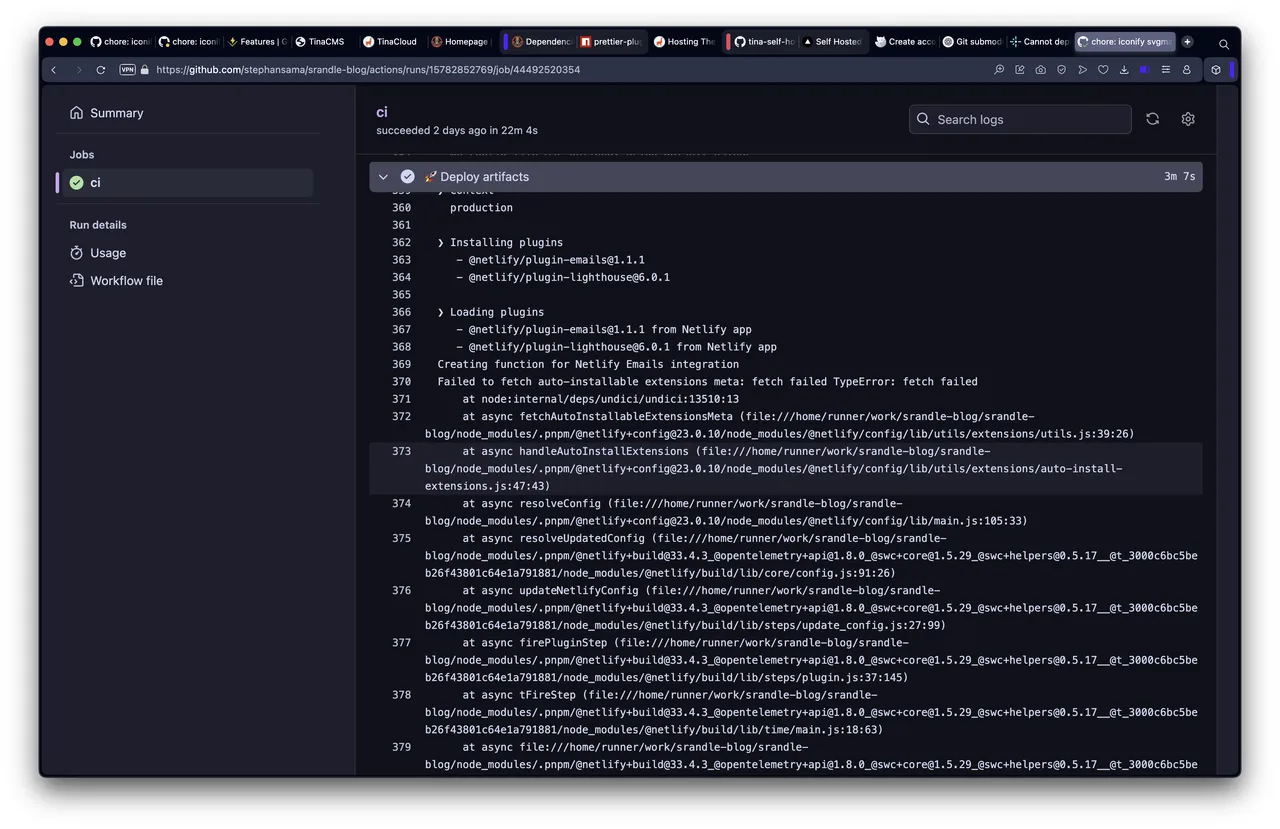Switch to the tina-self-ho tab

coord(764,42)
